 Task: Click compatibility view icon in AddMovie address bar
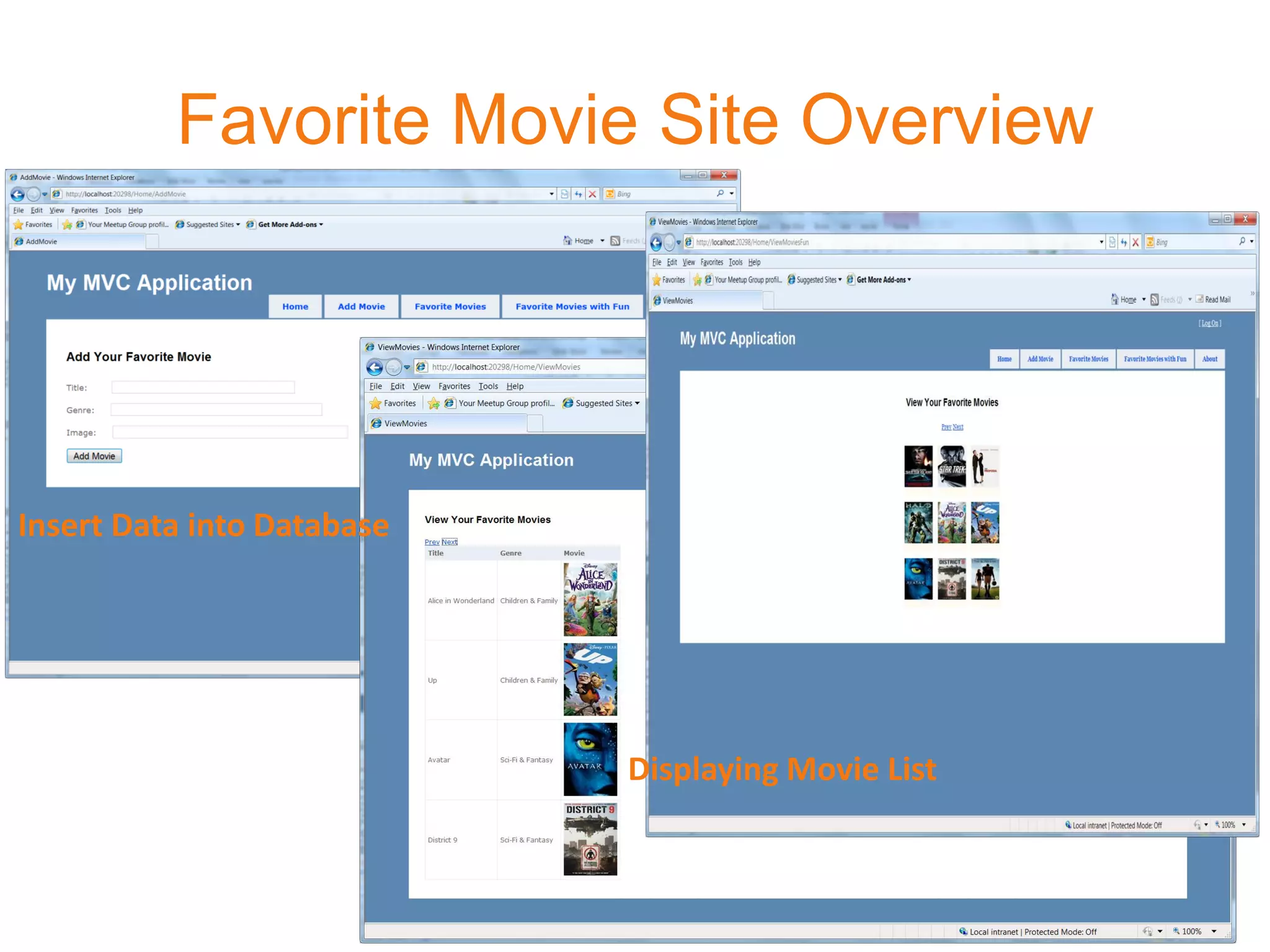pos(564,194)
